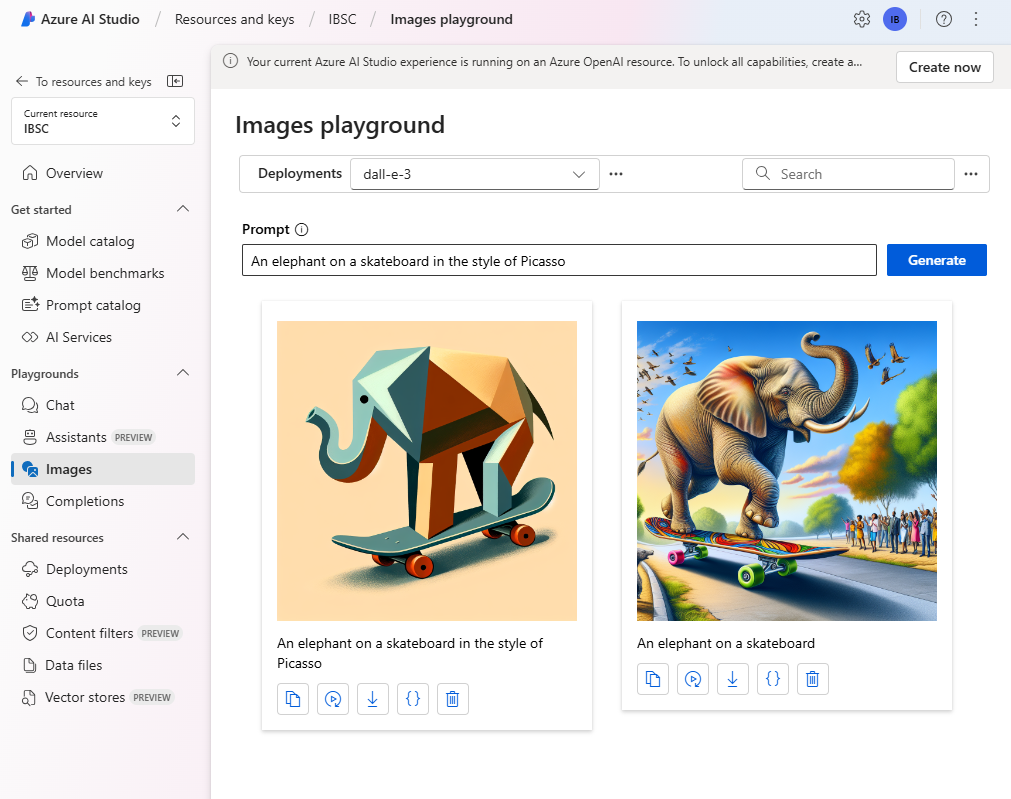Click the Create now button
The image size is (1011, 799).
[945, 67]
